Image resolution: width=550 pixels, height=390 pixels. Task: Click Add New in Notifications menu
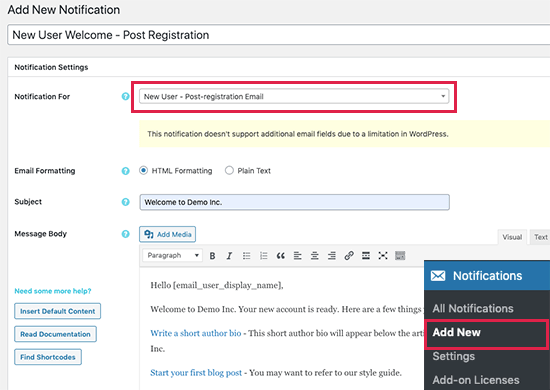tap(456, 332)
